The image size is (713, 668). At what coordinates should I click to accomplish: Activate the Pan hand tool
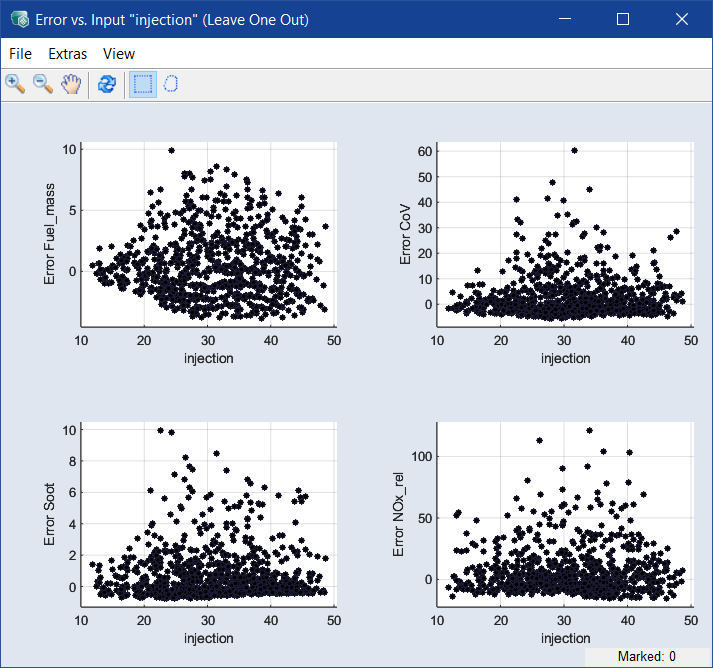tap(70, 84)
